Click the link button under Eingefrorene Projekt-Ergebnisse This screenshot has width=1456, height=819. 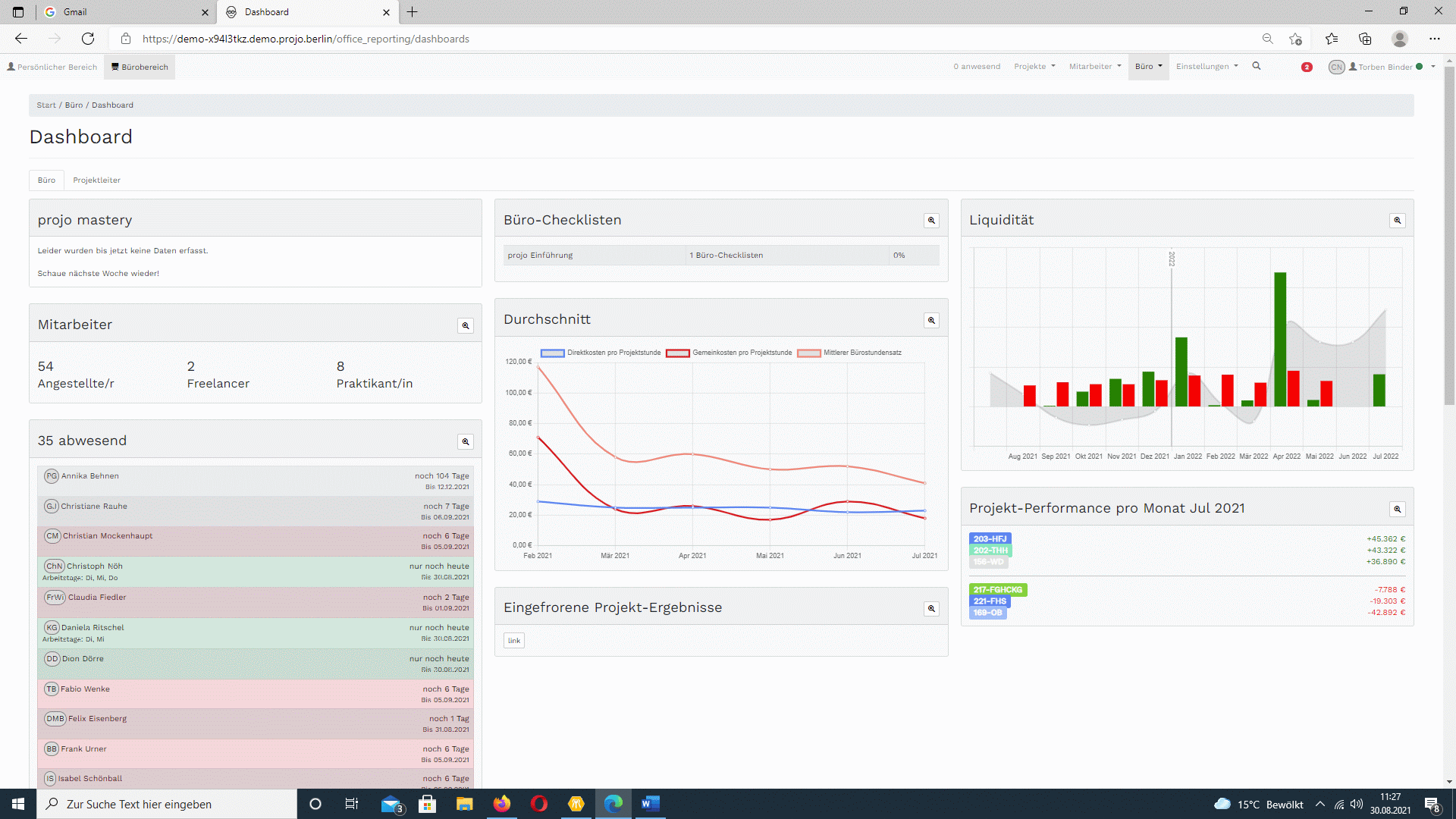(x=513, y=640)
